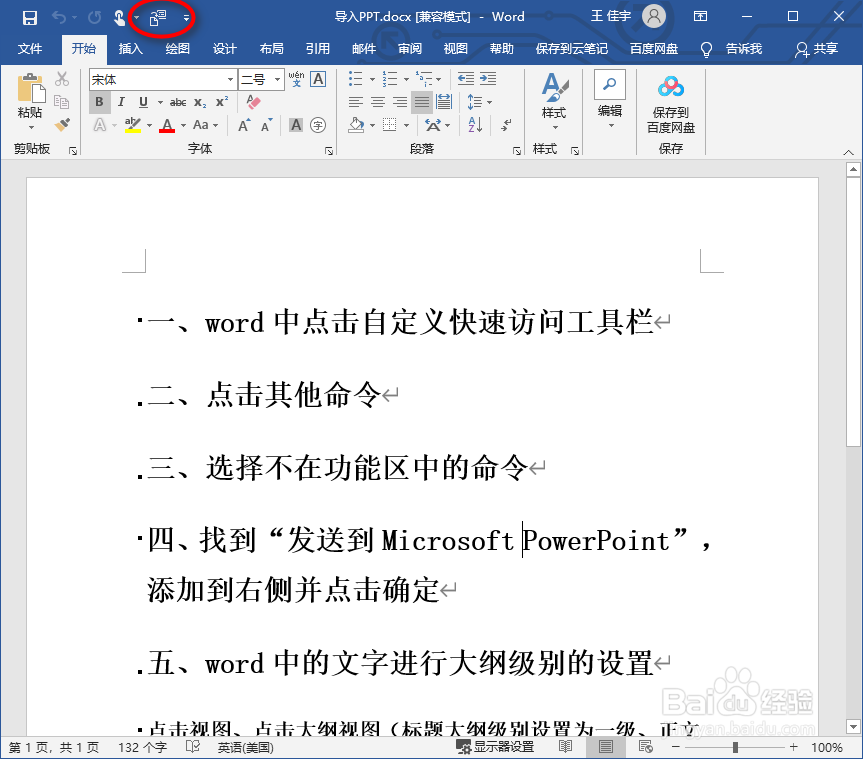Open font color dropdown arrow
Viewport: 863px width, 759px height.
183,125
